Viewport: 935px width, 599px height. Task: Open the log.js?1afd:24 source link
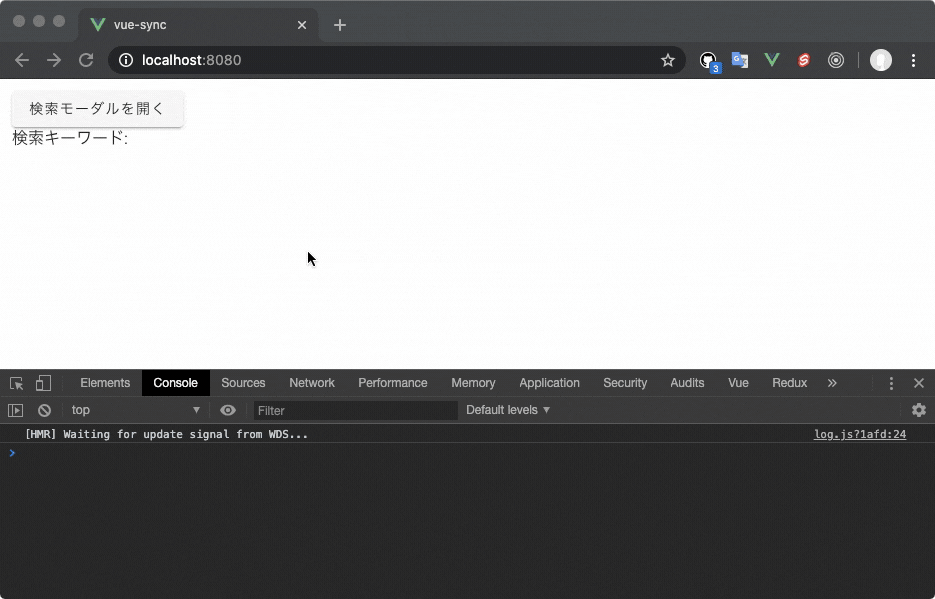[859, 434]
